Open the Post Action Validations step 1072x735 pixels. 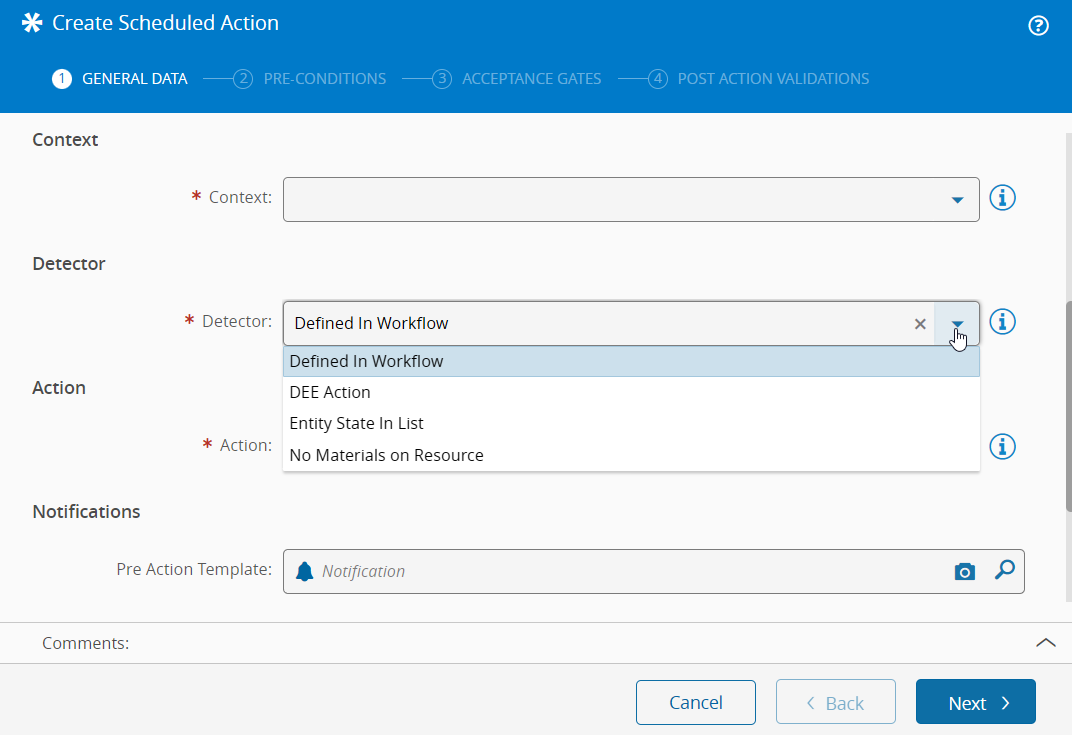tap(758, 79)
